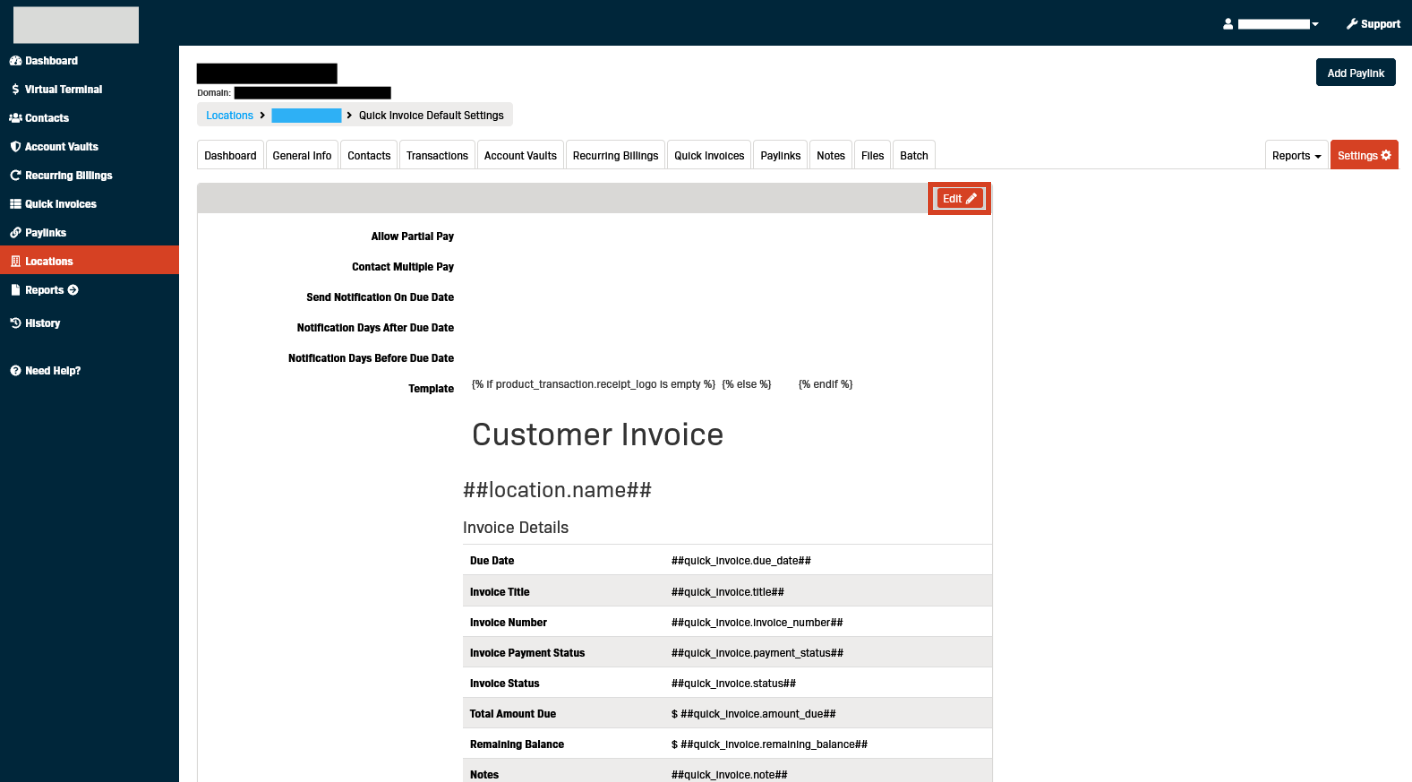
Task: Click the Quick Invoices list icon
Action: click(15, 204)
